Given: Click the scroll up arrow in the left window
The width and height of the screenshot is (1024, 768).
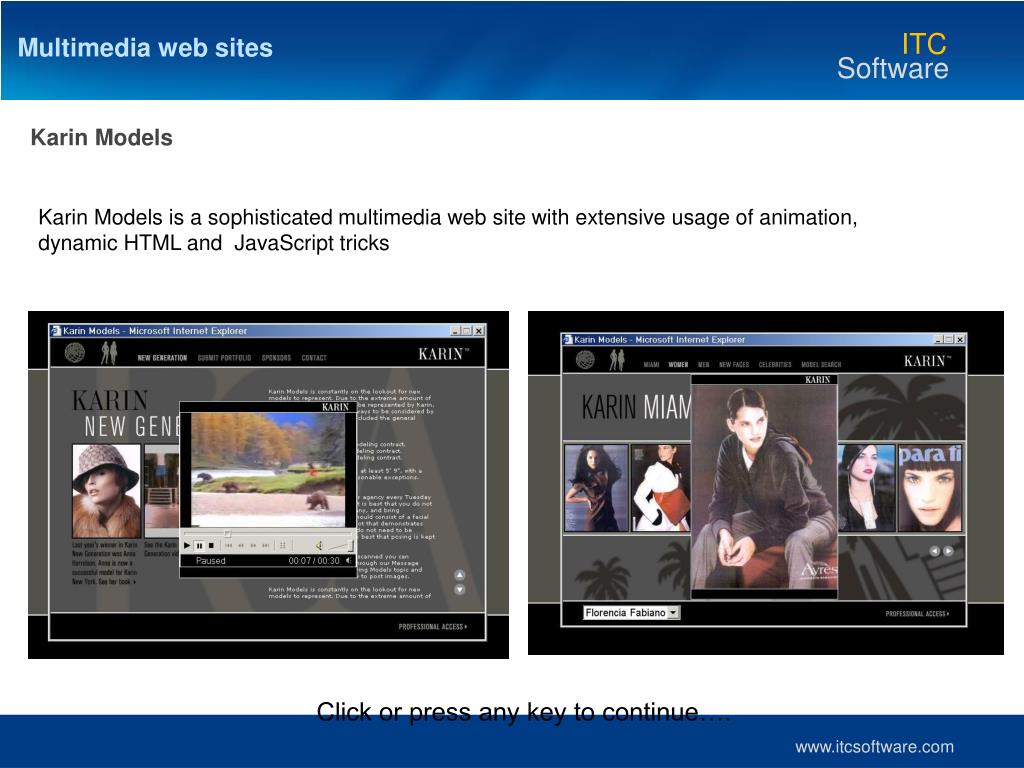Looking at the screenshot, I should (460, 575).
